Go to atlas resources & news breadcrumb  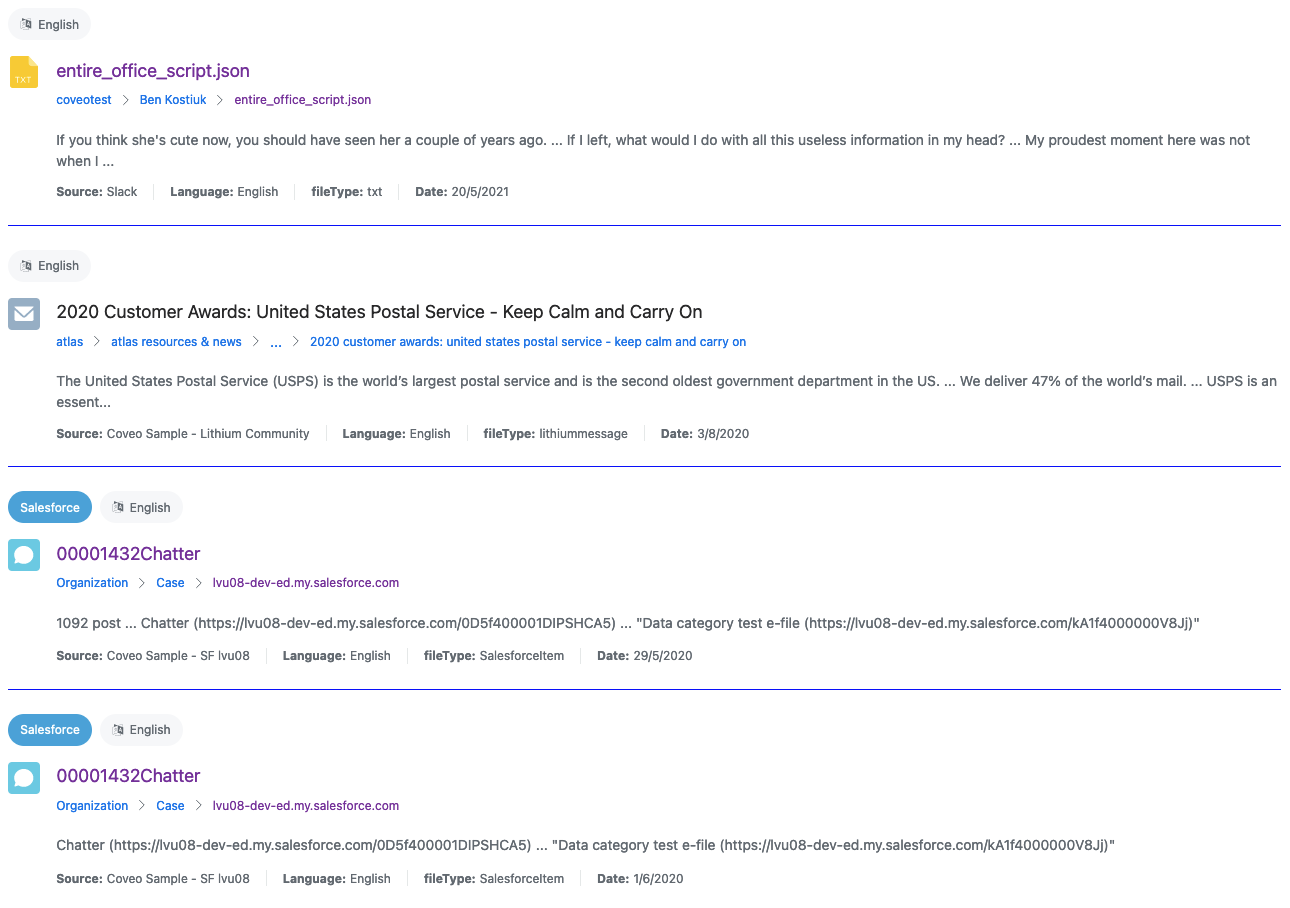point(176,342)
